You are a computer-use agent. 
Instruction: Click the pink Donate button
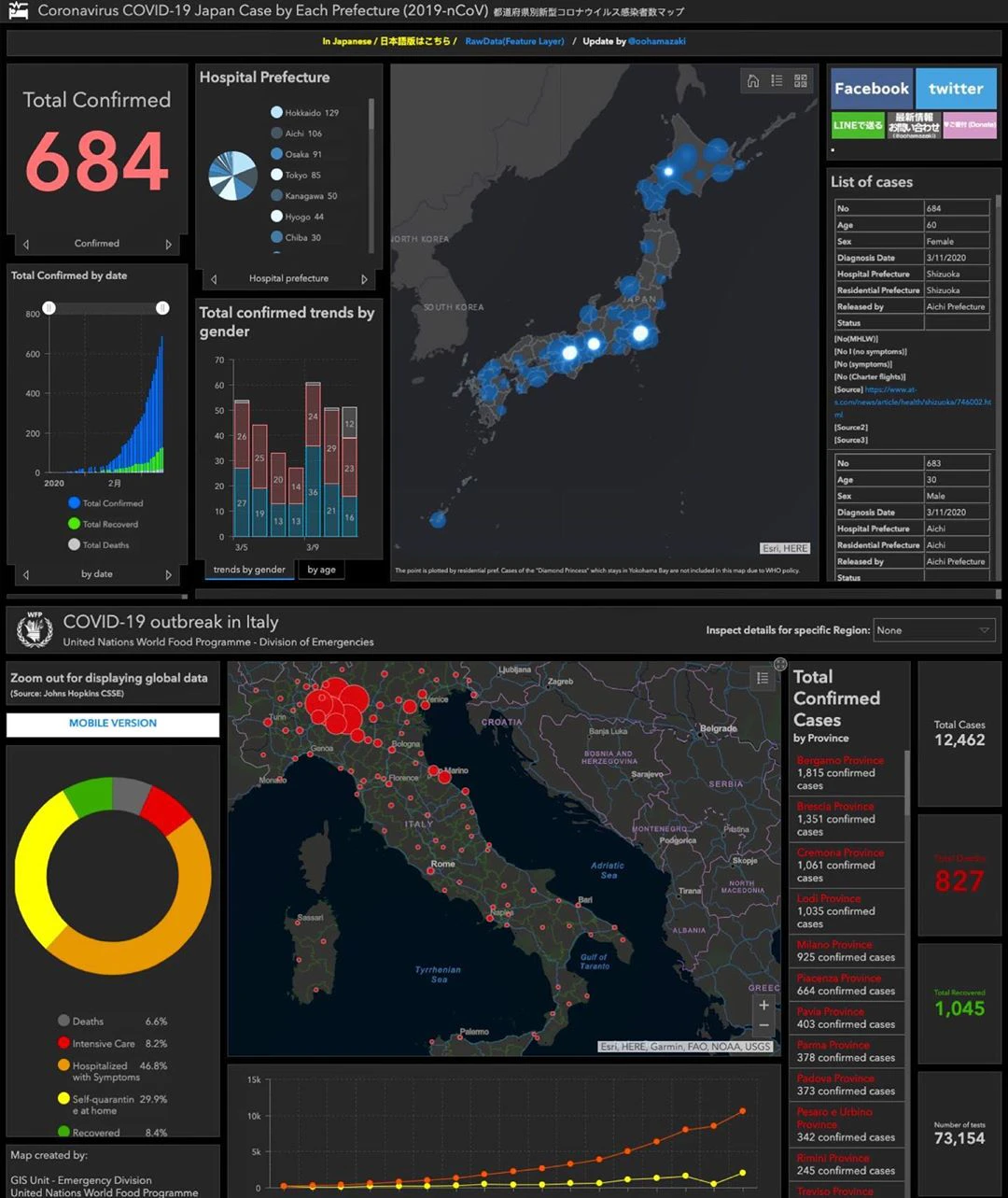[970, 125]
